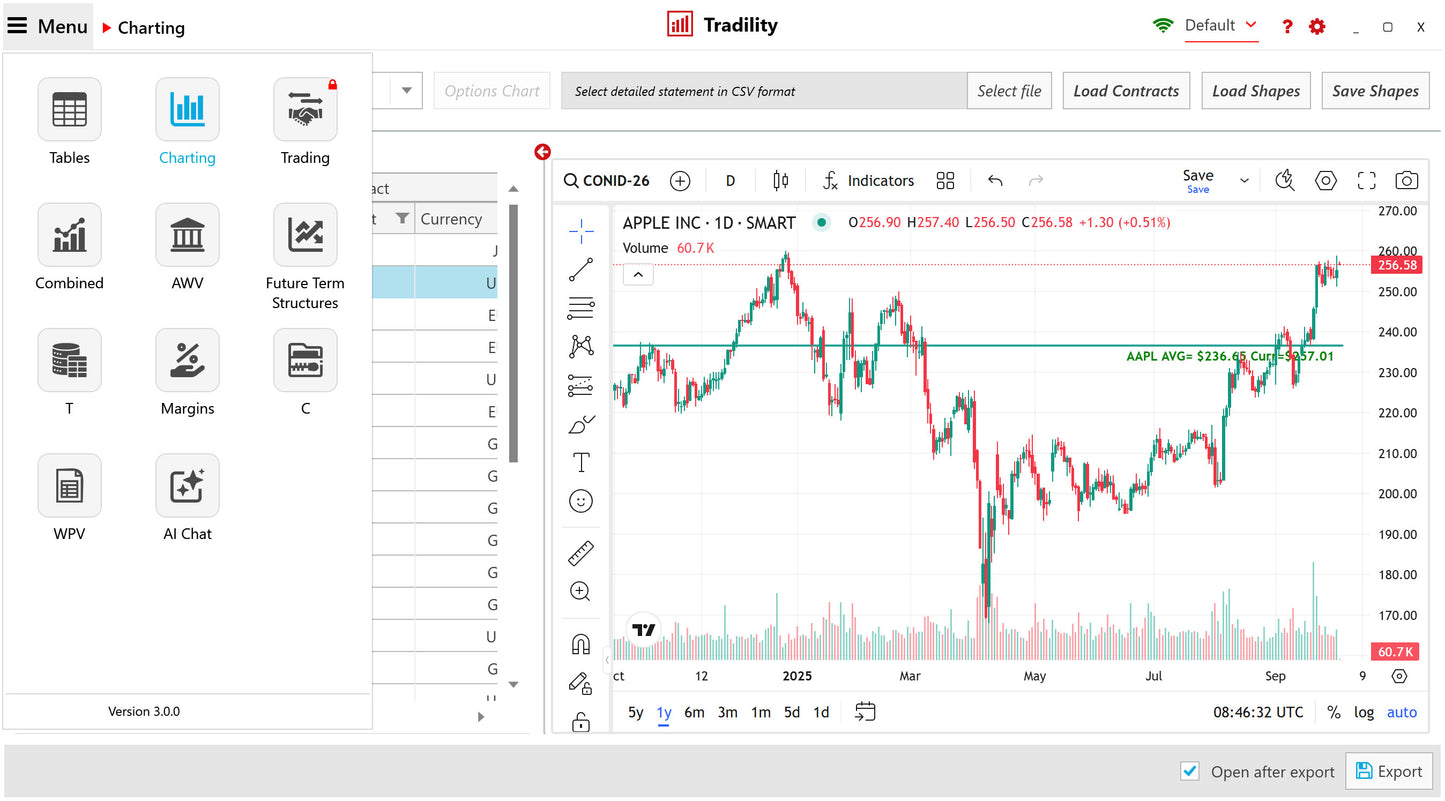Take chart snapshot with camera icon
This screenshot has width=1445, height=801.
[1406, 181]
